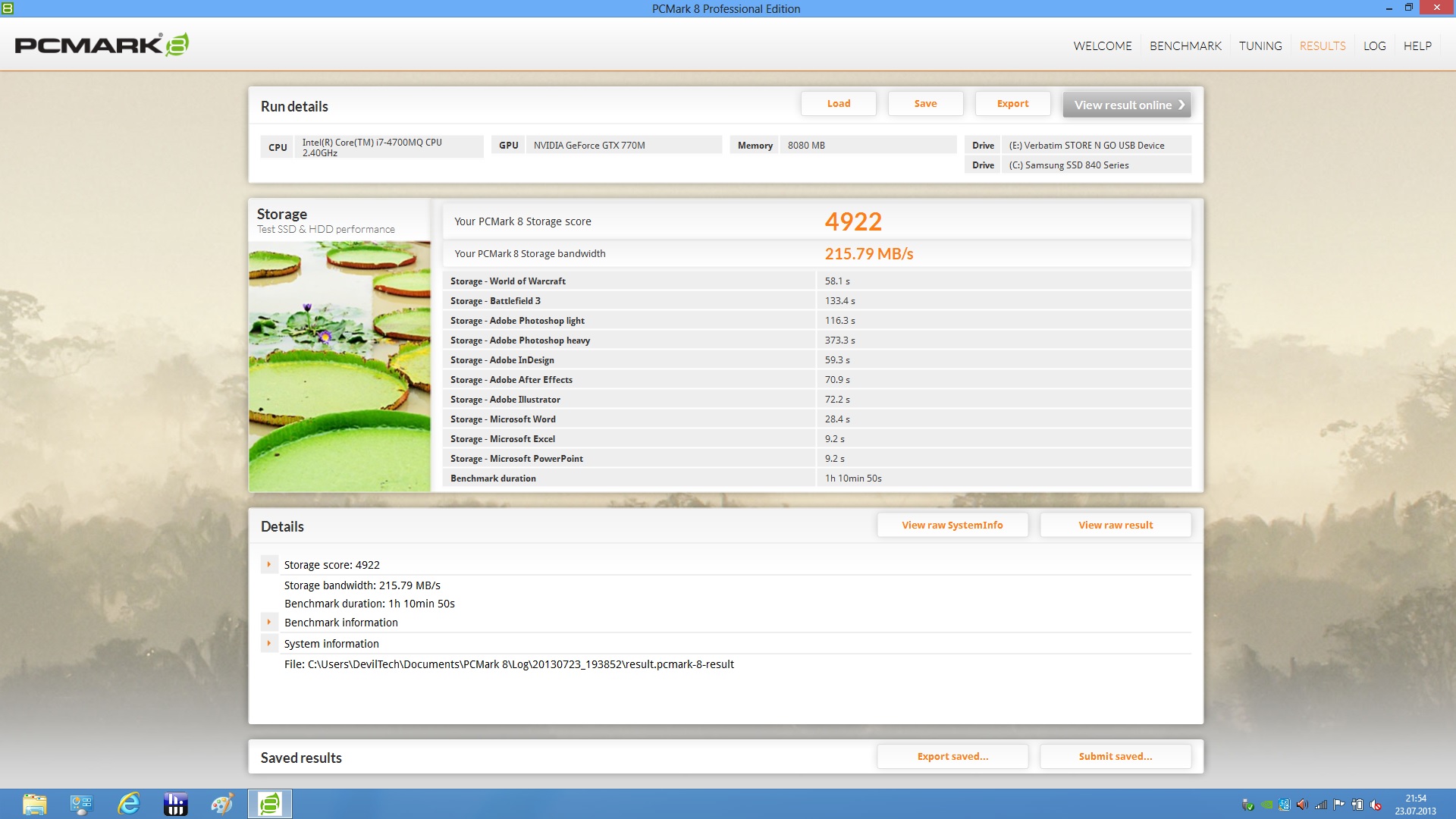Select the Adobe Illustrator row

[817, 400]
